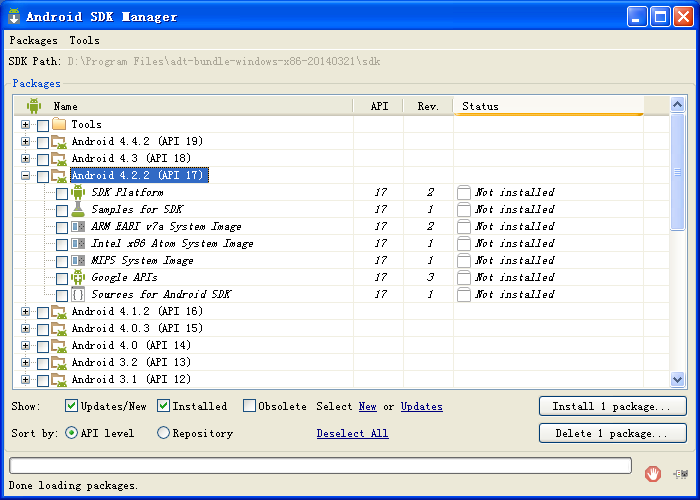Check the Android 4.4.2 (API 19) group checkbox
The image size is (700, 500).
43,142
